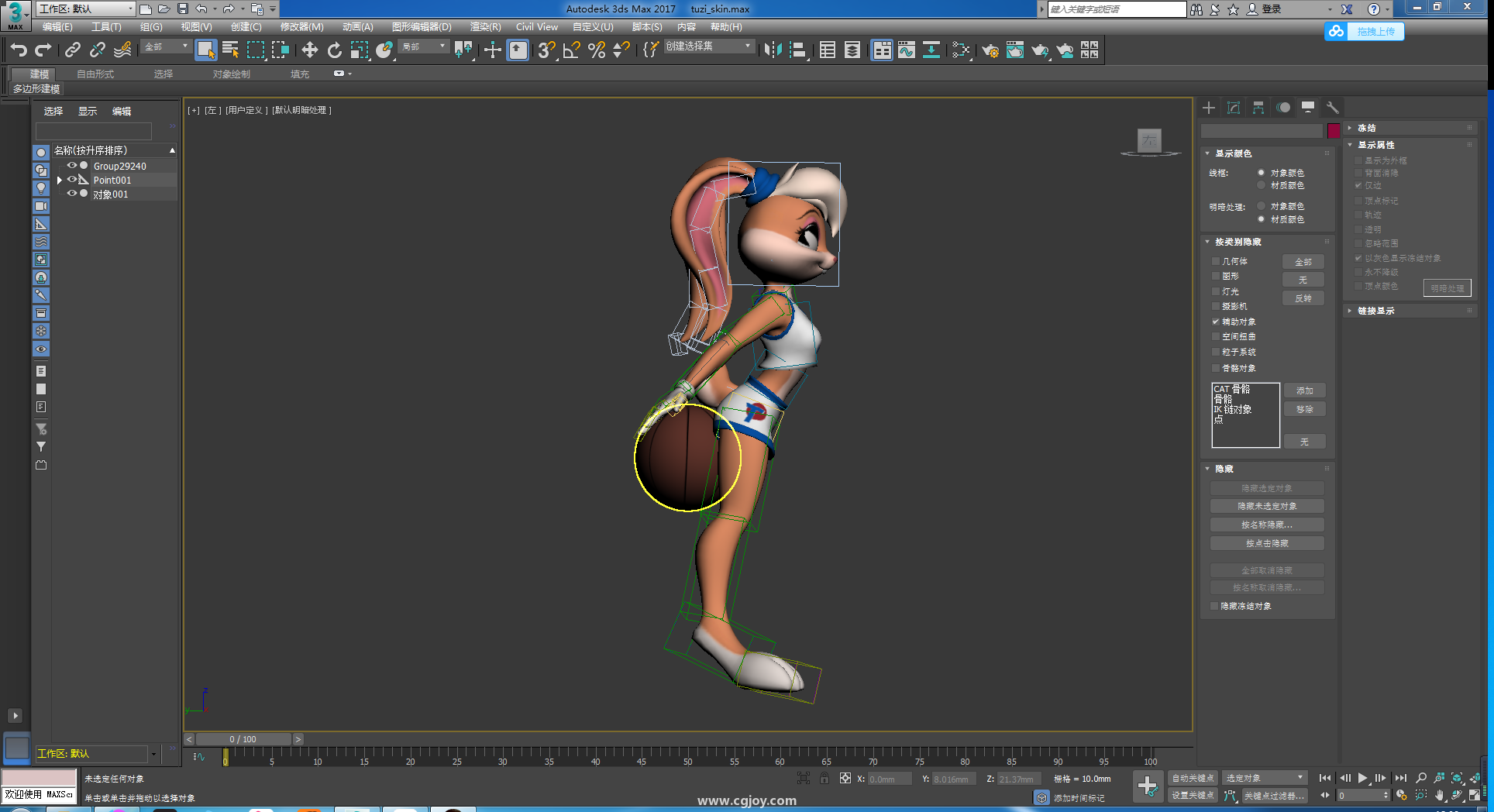1494x812 pixels.
Task: Toggle visibility eye of Group29240
Action: [72, 166]
